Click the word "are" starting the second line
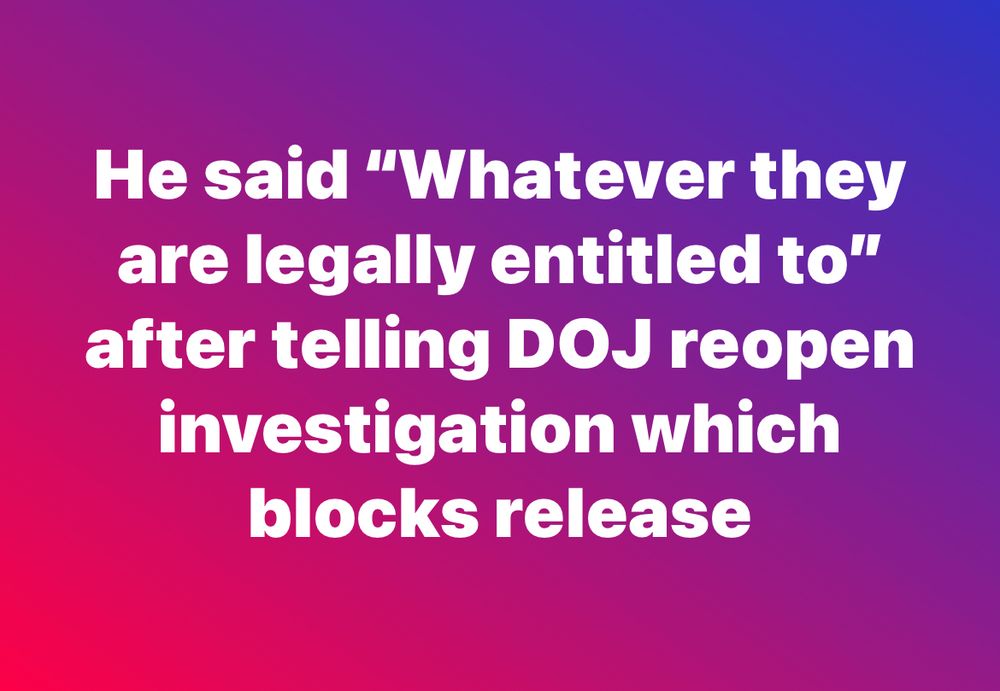This screenshot has width=1000, height=691. click(x=172, y=269)
